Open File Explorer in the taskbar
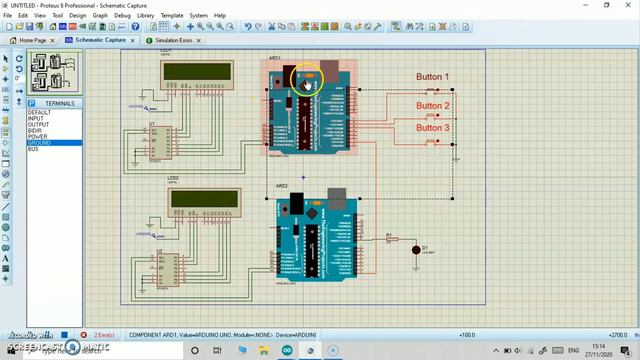The width and height of the screenshot is (640, 360). (264, 350)
